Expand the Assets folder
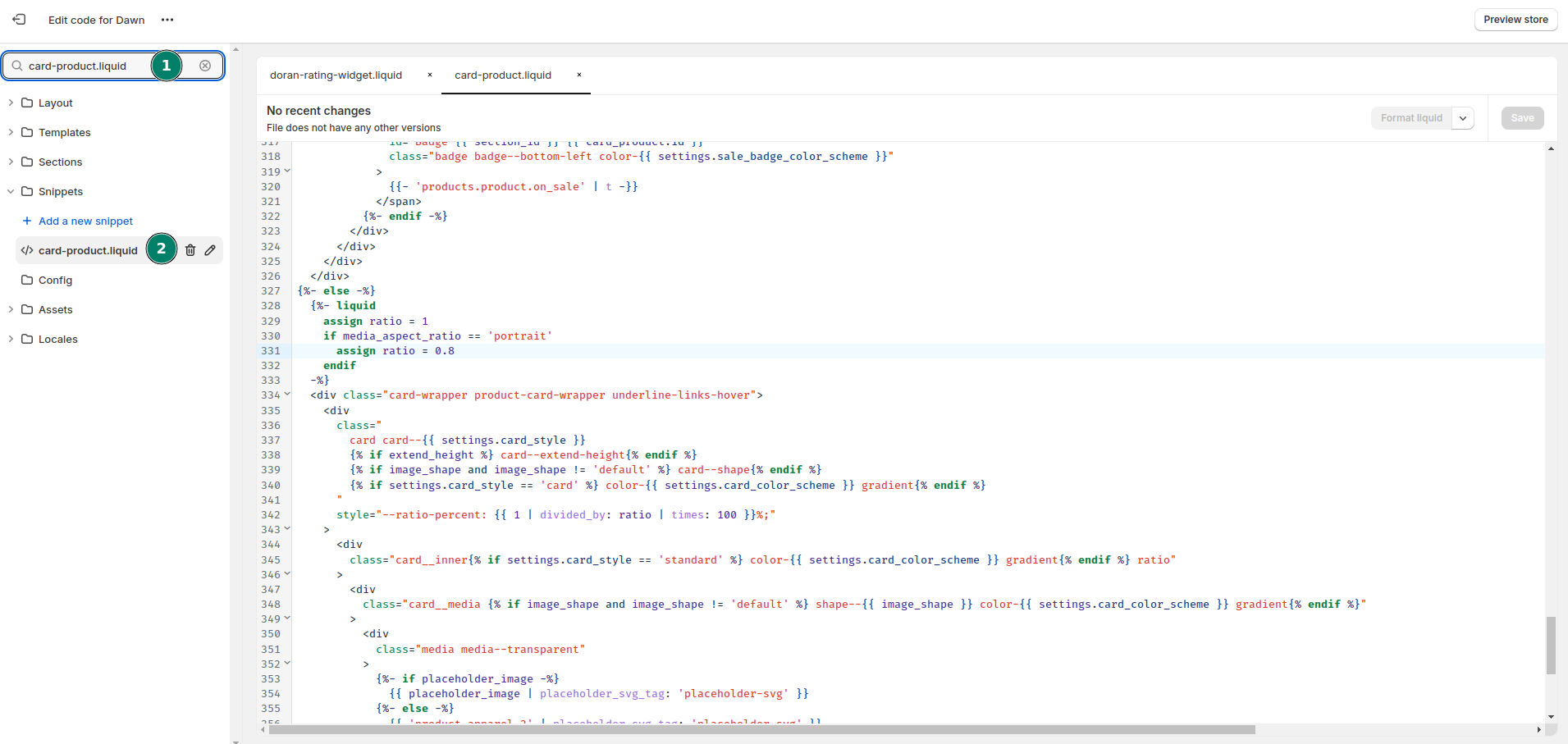 point(11,309)
